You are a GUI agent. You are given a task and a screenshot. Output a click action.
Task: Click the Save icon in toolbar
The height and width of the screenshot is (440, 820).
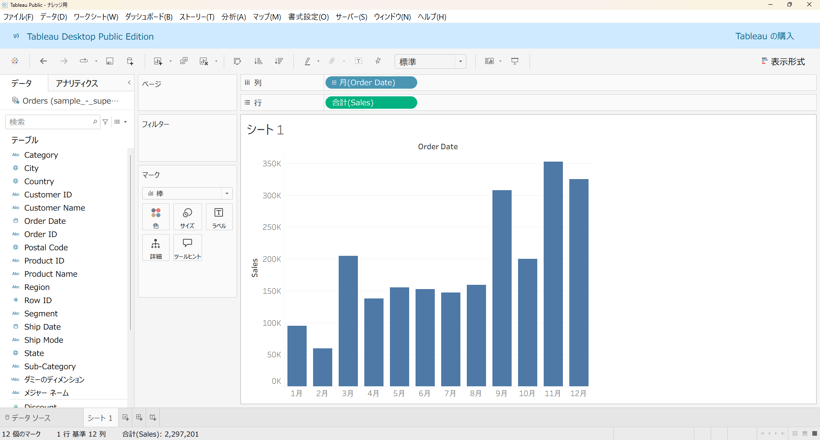[110, 61]
